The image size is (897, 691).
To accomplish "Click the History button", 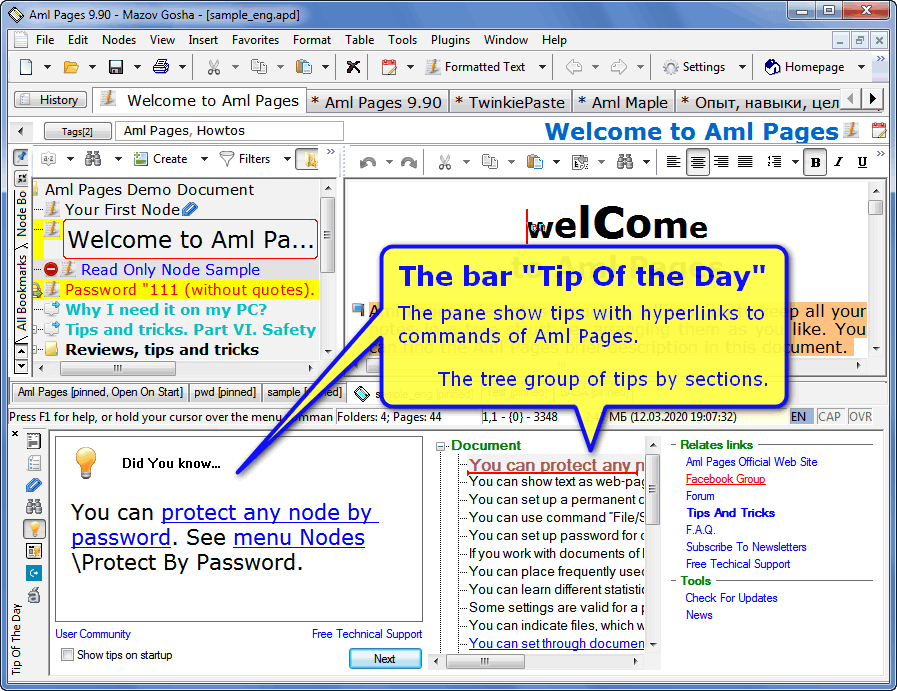I will [50, 100].
